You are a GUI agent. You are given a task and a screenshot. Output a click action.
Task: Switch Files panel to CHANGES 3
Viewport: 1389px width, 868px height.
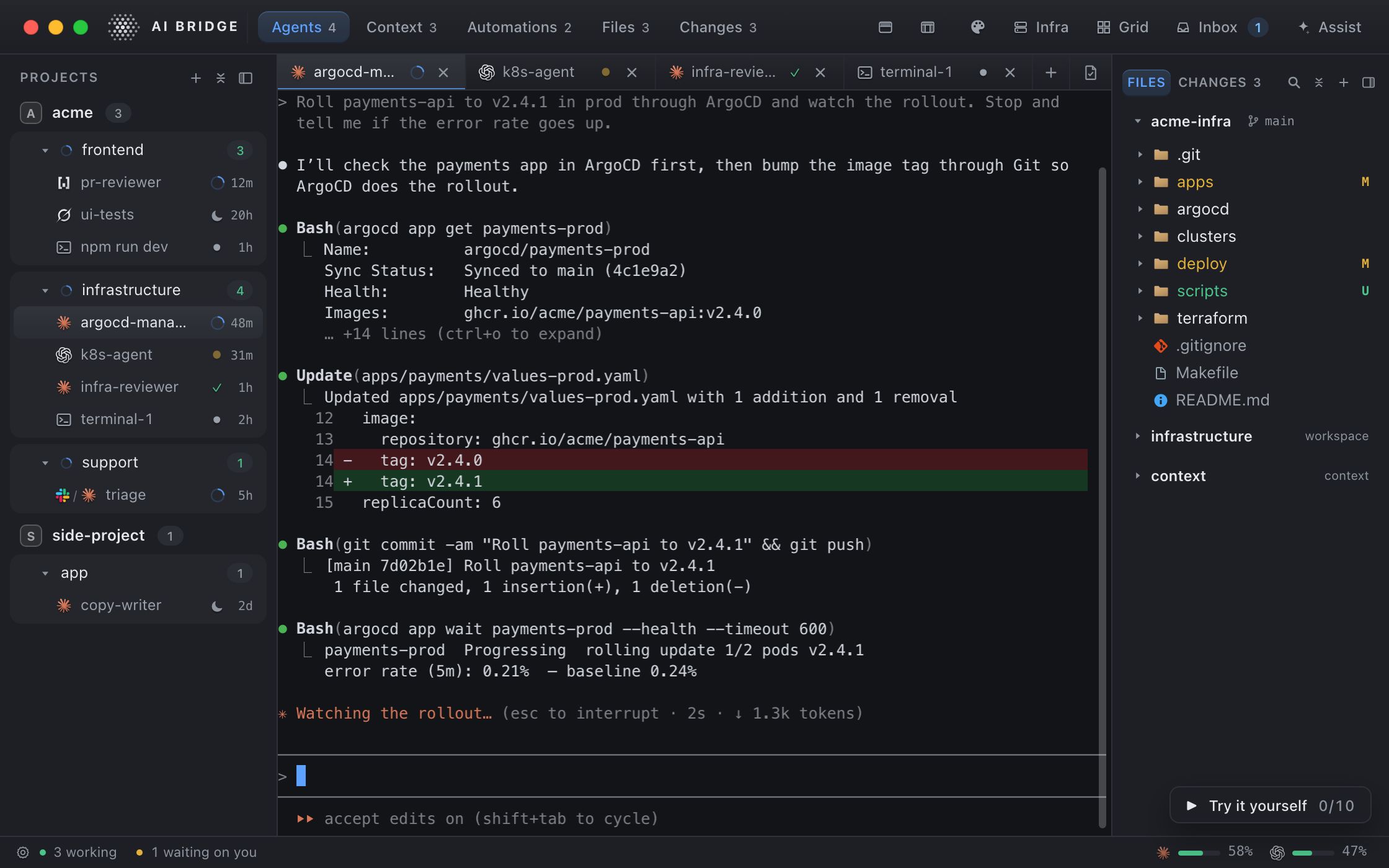(1219, 82)
